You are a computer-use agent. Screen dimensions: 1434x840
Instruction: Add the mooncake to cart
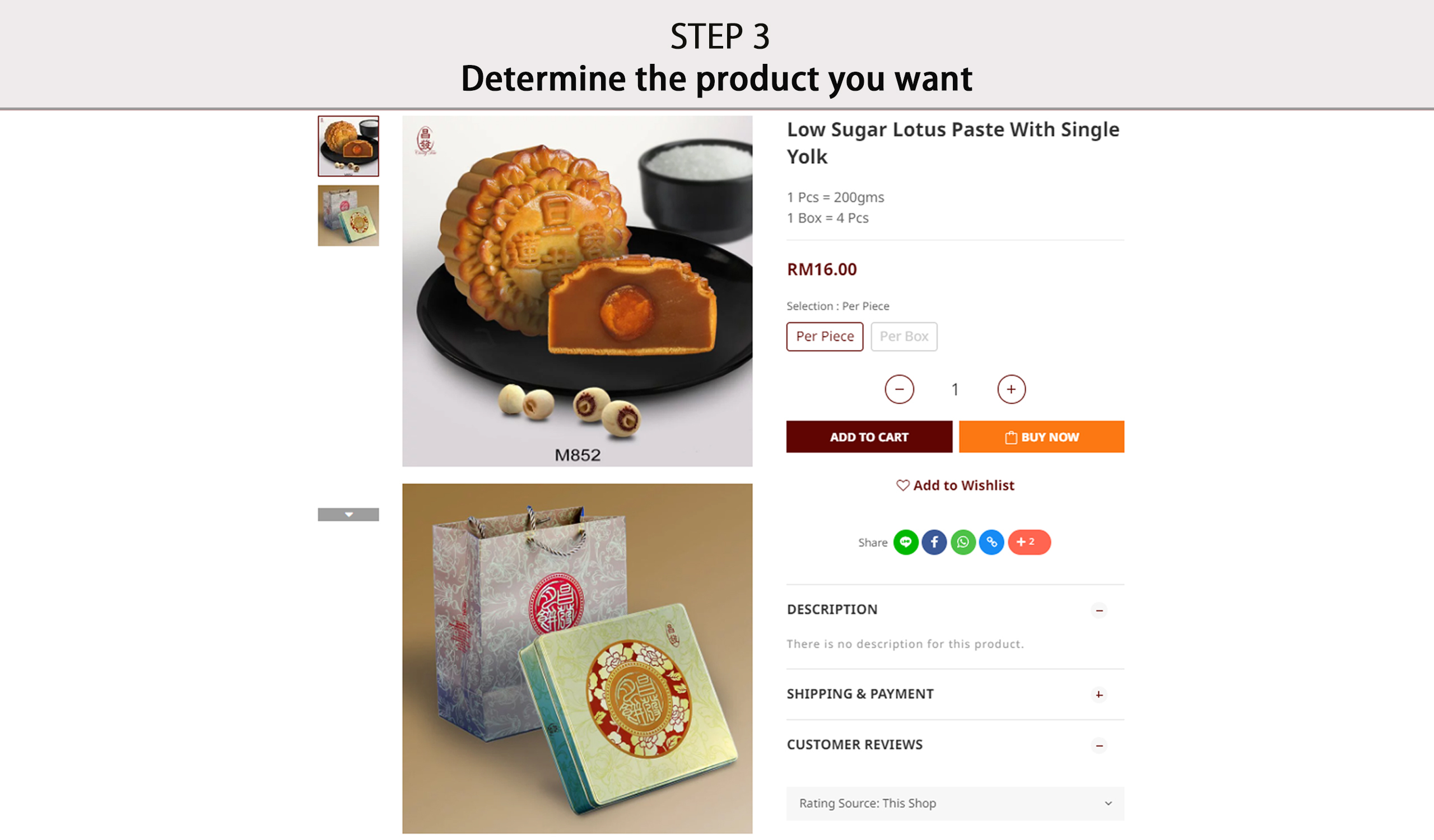[x=869, y=437]
